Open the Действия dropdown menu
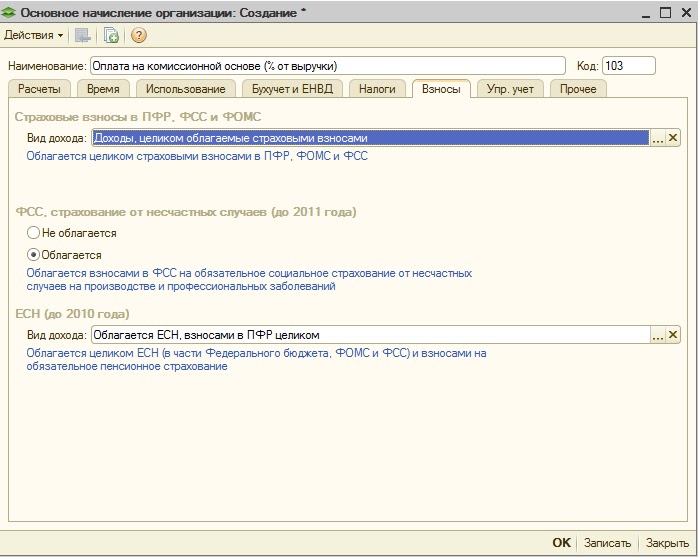This screenshot has height=557, width=698. (33, 35)
